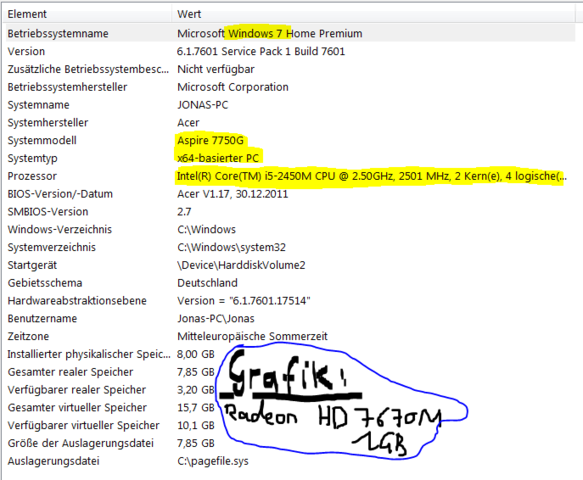This screenshot has width=583, height=480.
Task: Click the Wert column header
Action: 374,14
